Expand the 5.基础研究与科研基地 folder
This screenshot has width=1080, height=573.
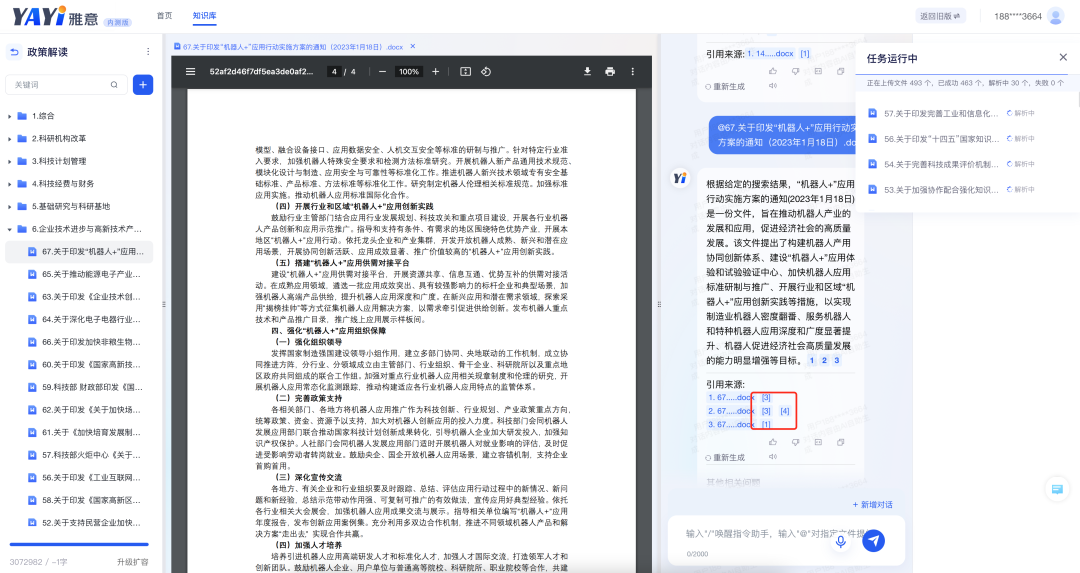pos(9,207)
